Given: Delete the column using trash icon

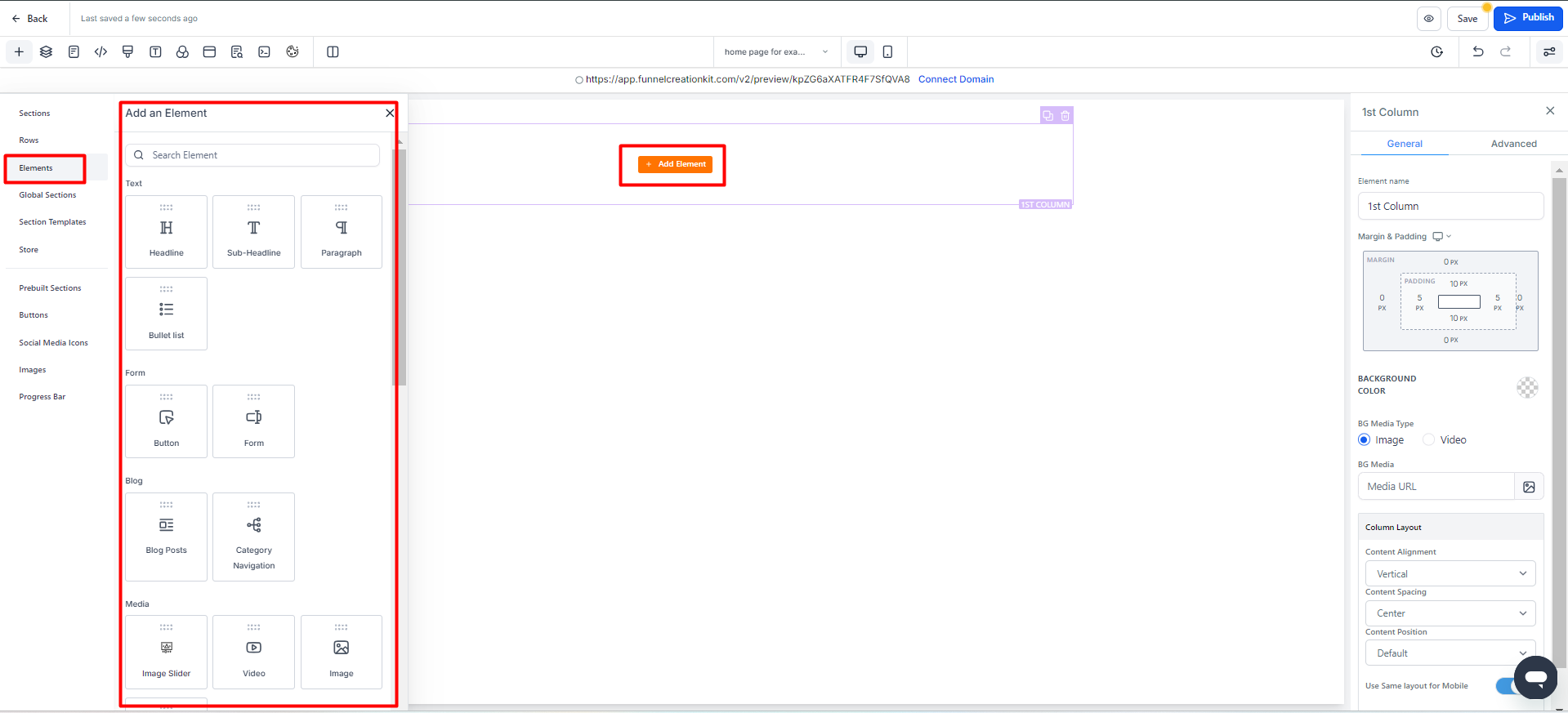Looking at the screenshot, I should 1065,116.
